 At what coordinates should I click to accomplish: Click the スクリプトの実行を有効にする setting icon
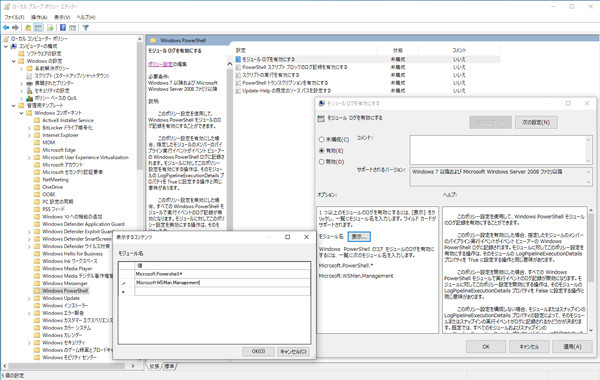point(238,75)
